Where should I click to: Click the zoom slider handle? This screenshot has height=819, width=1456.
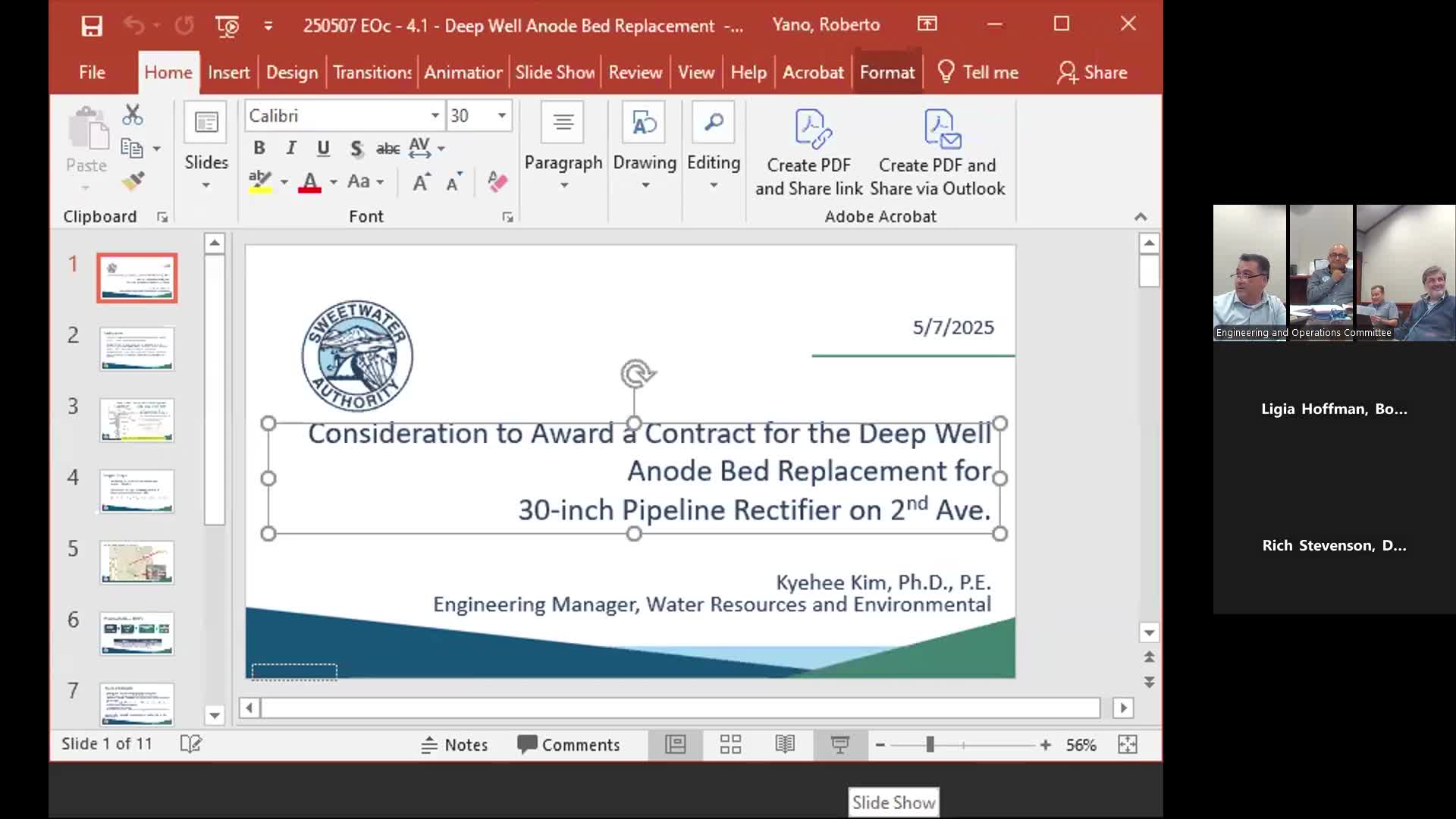tap(930, 745)
